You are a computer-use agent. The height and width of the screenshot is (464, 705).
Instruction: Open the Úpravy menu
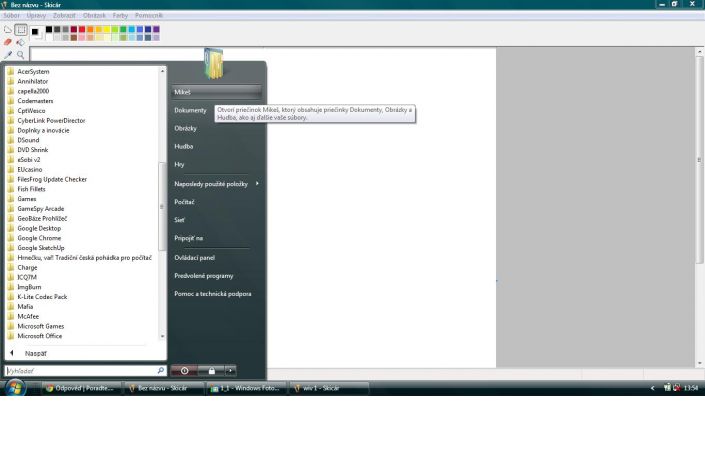coord(36,15)
